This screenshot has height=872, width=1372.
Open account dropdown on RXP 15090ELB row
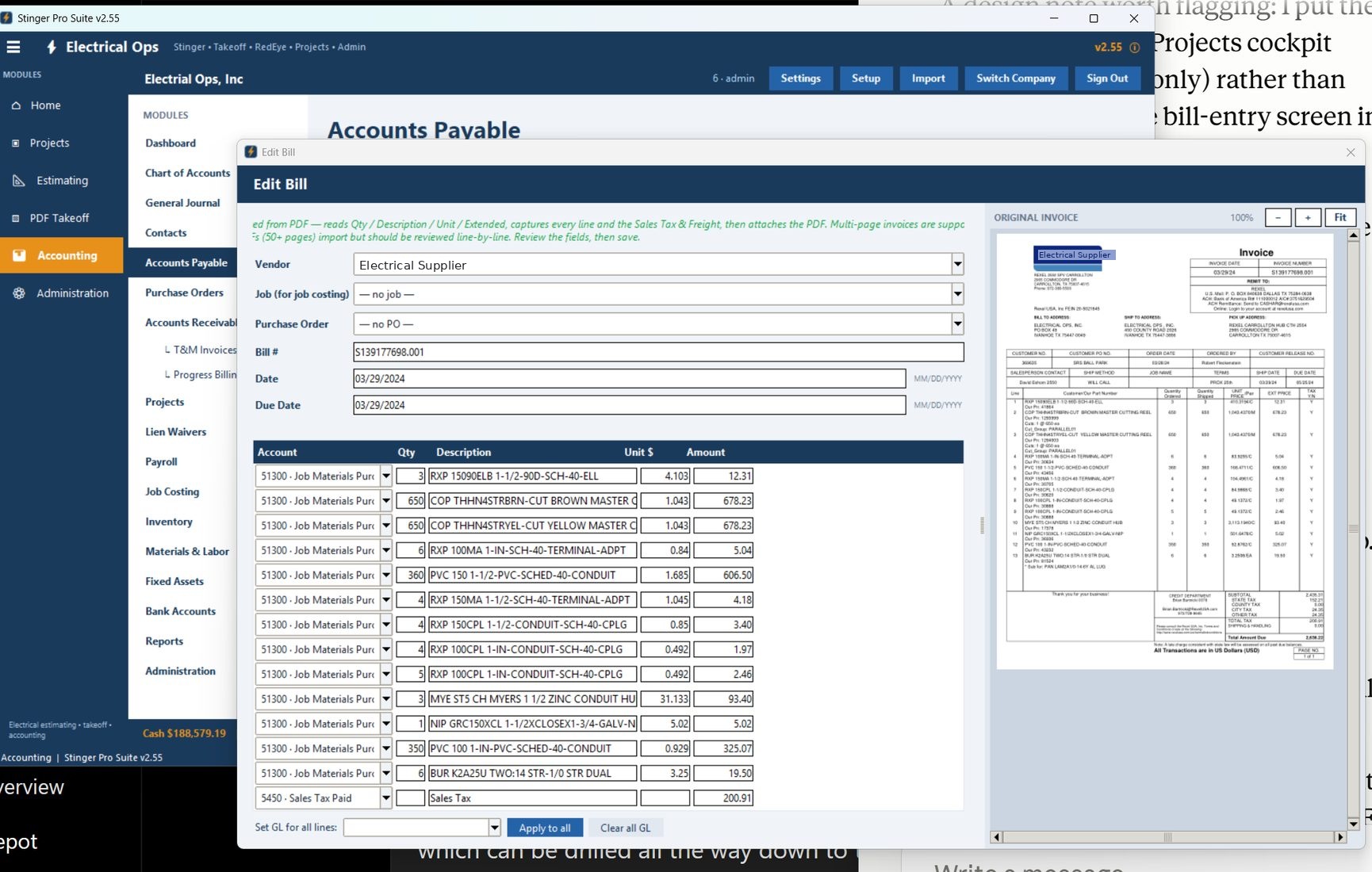[x=385, y=476]
